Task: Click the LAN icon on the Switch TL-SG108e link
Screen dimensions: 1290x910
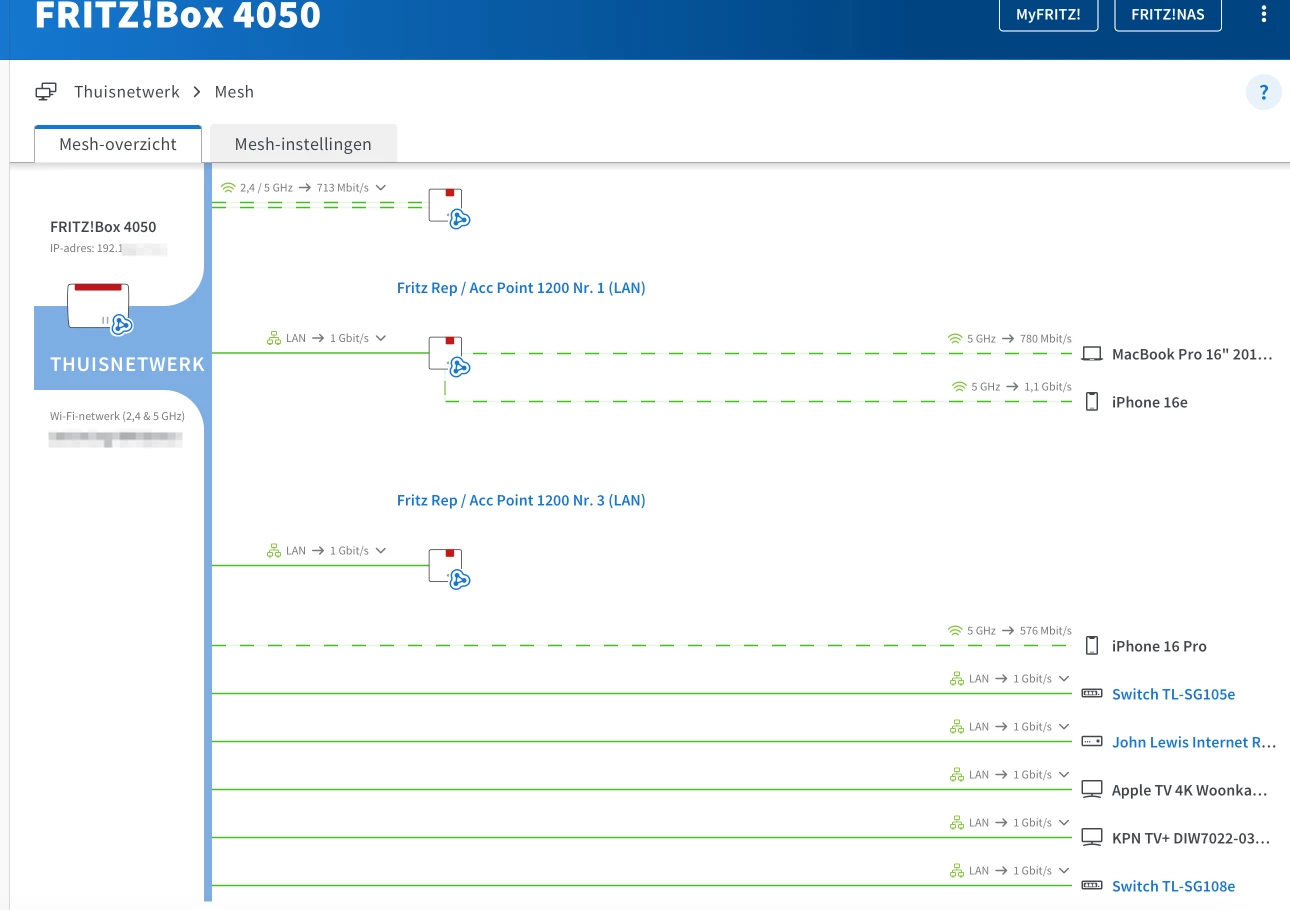Action: [956, 871]
